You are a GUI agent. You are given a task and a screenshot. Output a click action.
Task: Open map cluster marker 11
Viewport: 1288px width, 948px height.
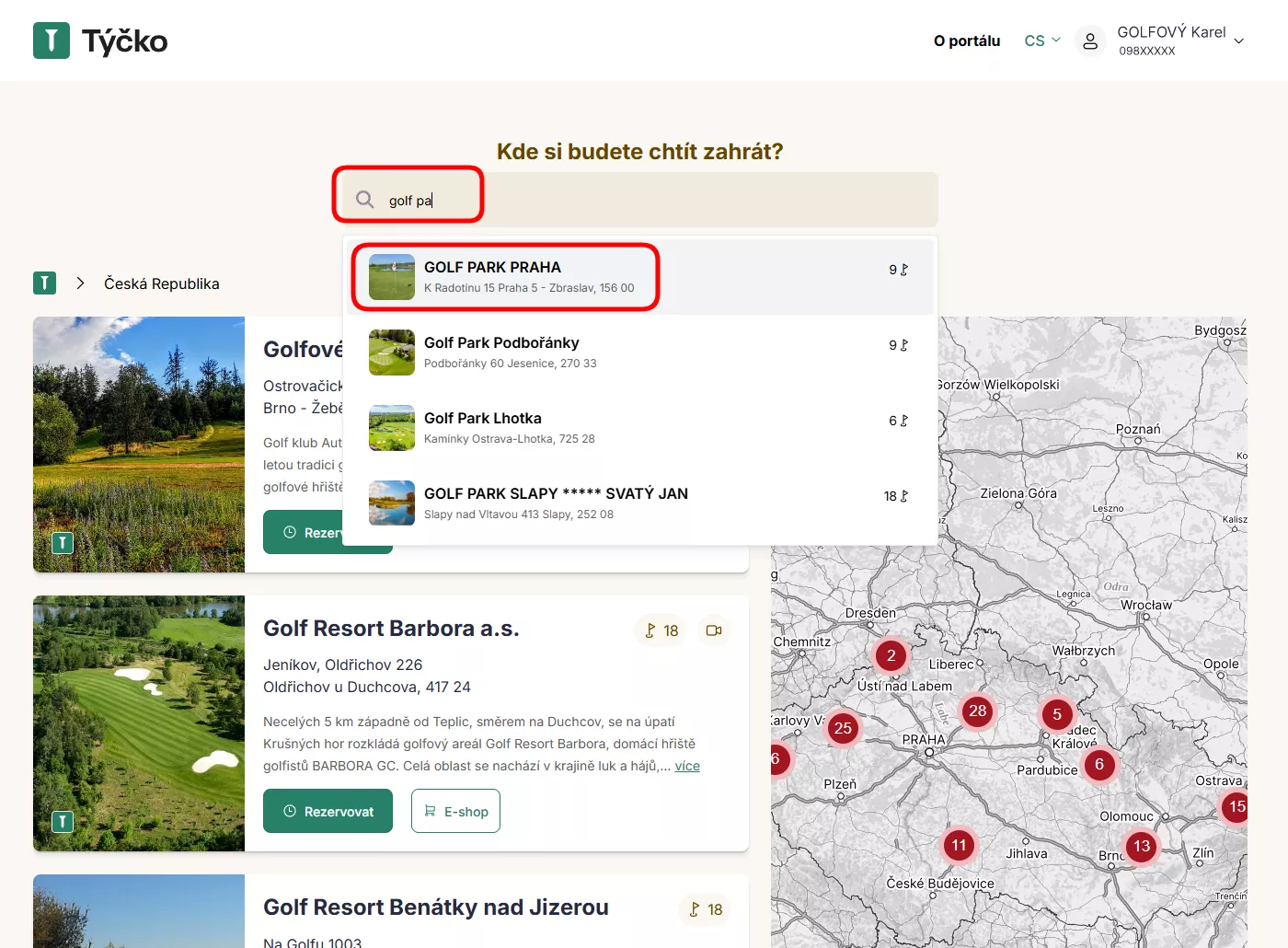(x=960, y=845)
